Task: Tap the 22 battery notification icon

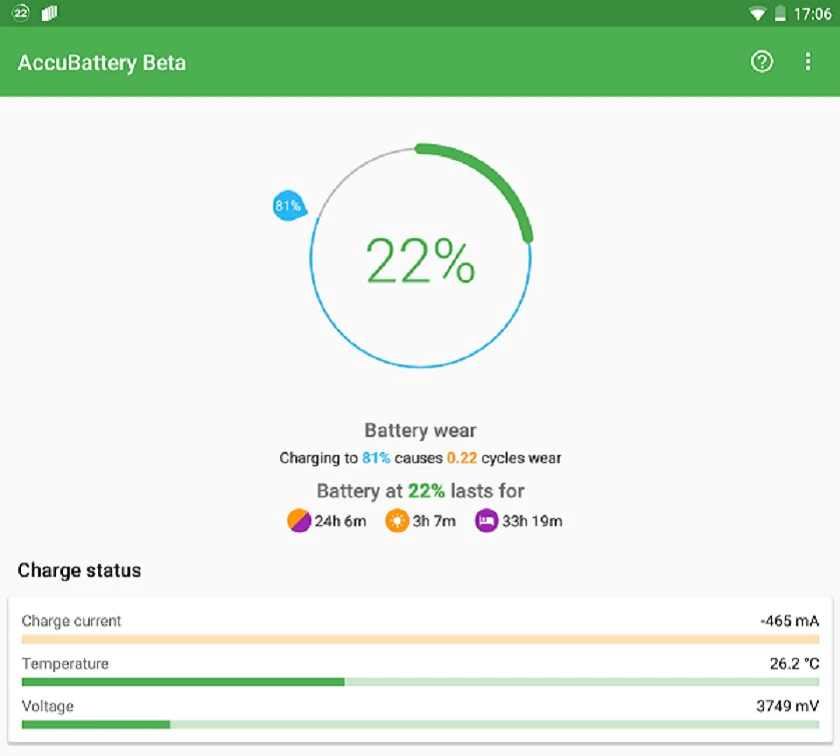Action: pyautogui.click(x=21, y=13)
